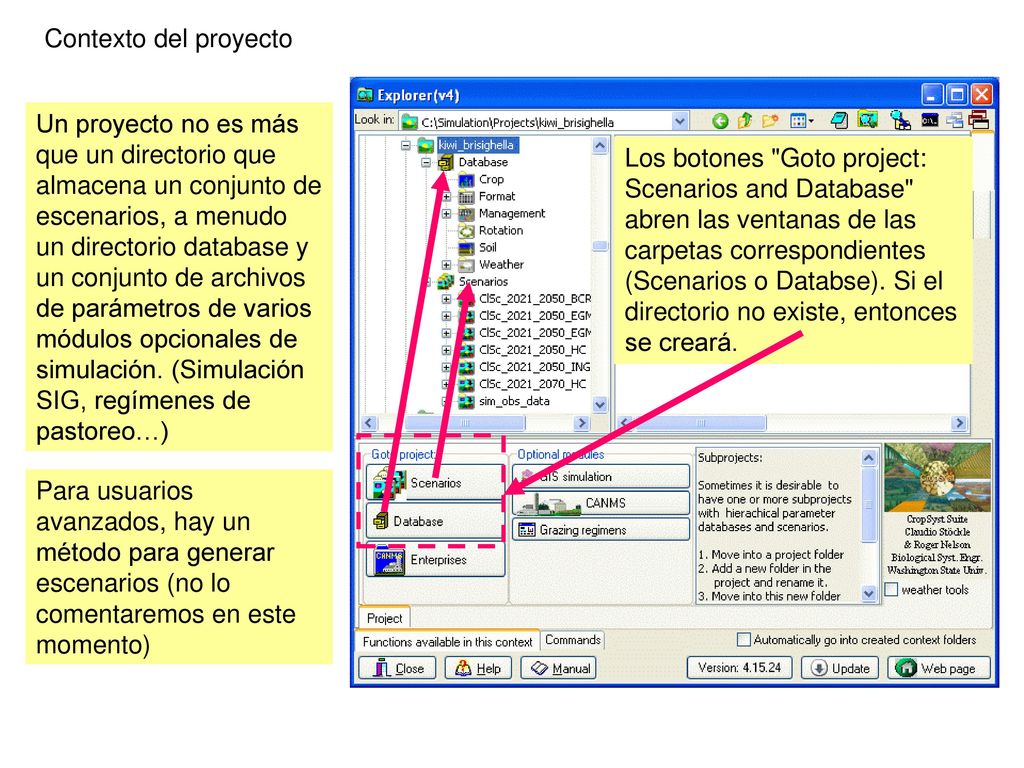The image size is (1024, 768).
Task: Click the CropSyst Suite landscape image
Action: point(937,477)
